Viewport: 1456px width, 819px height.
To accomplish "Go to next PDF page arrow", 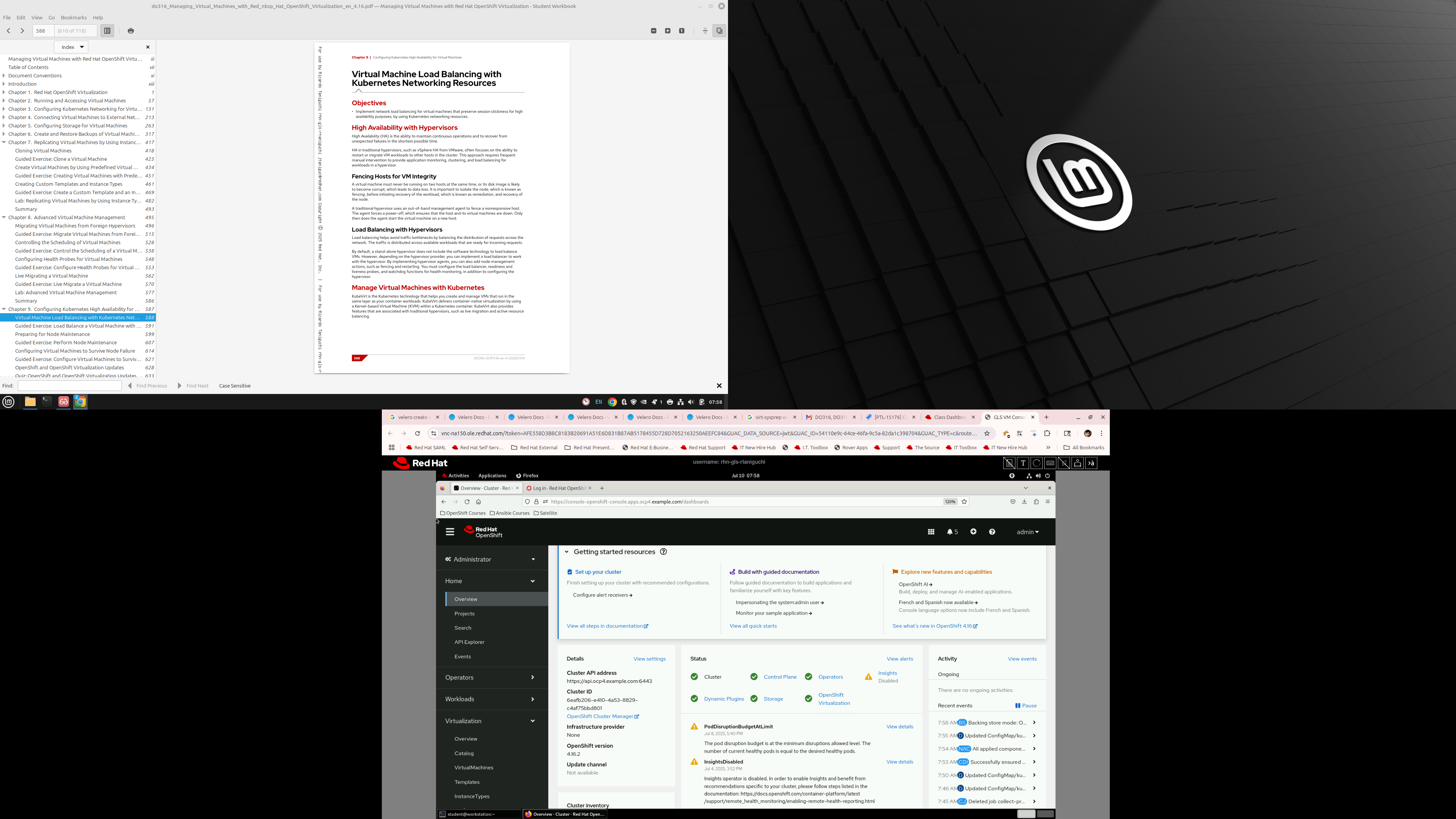I will (22, 30).
